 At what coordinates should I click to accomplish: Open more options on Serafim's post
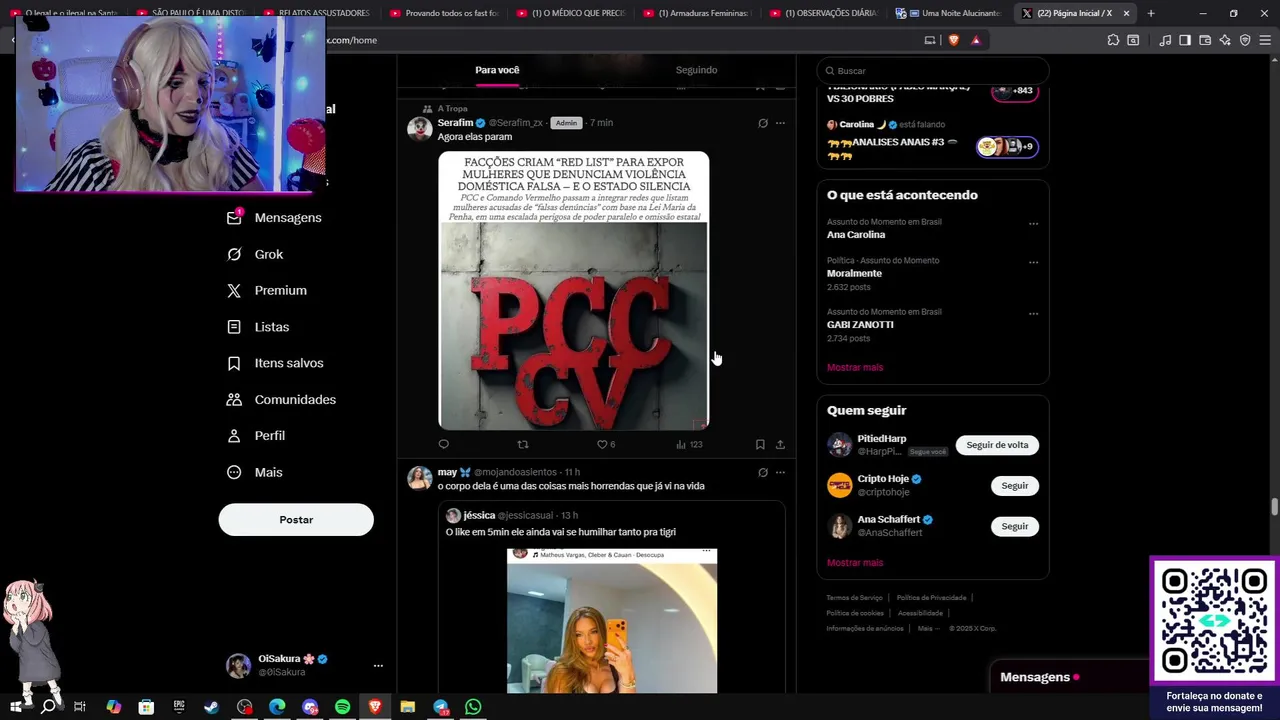tap(780, 123)
